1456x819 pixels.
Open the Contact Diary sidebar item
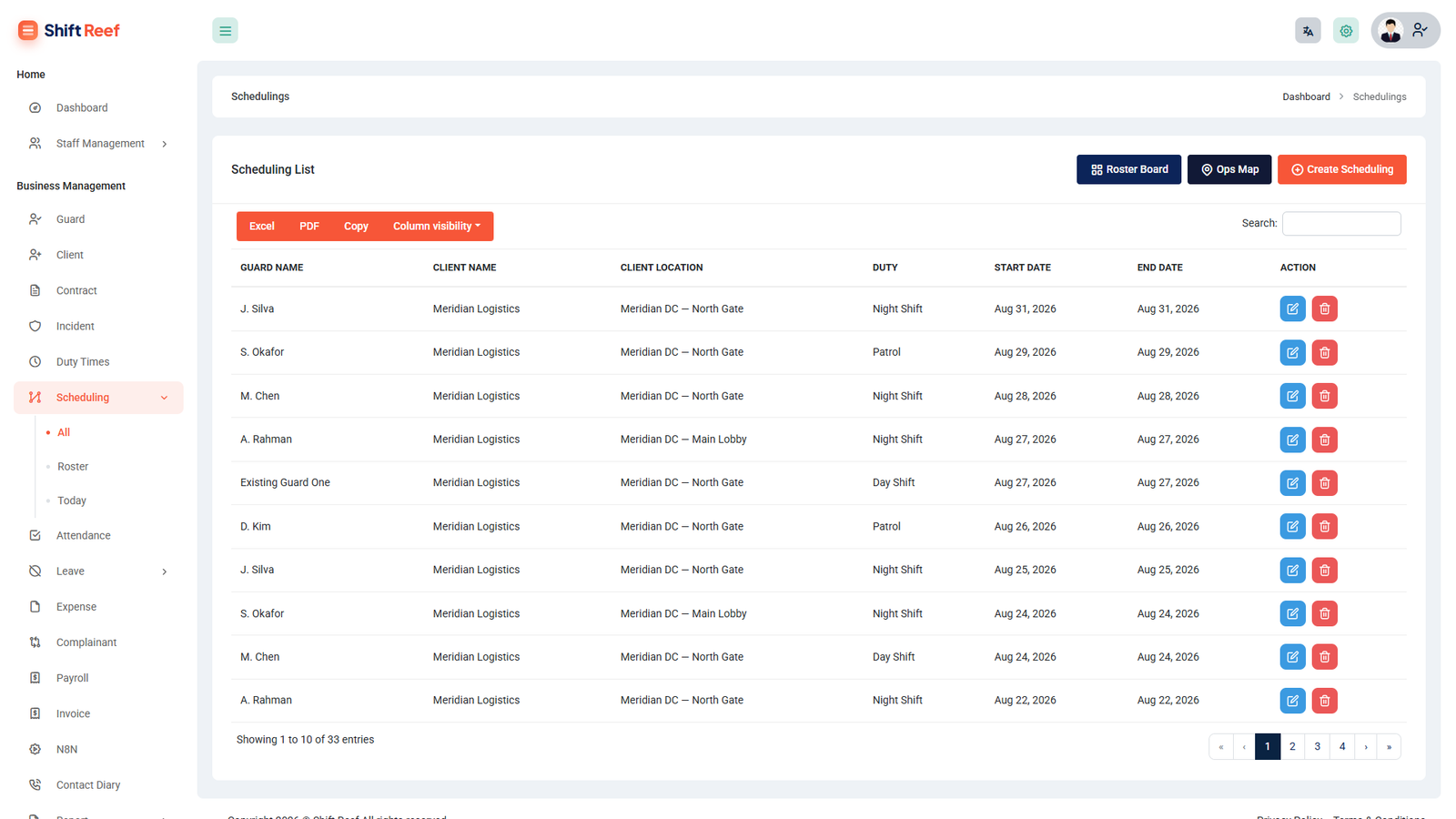coord(98,784)
